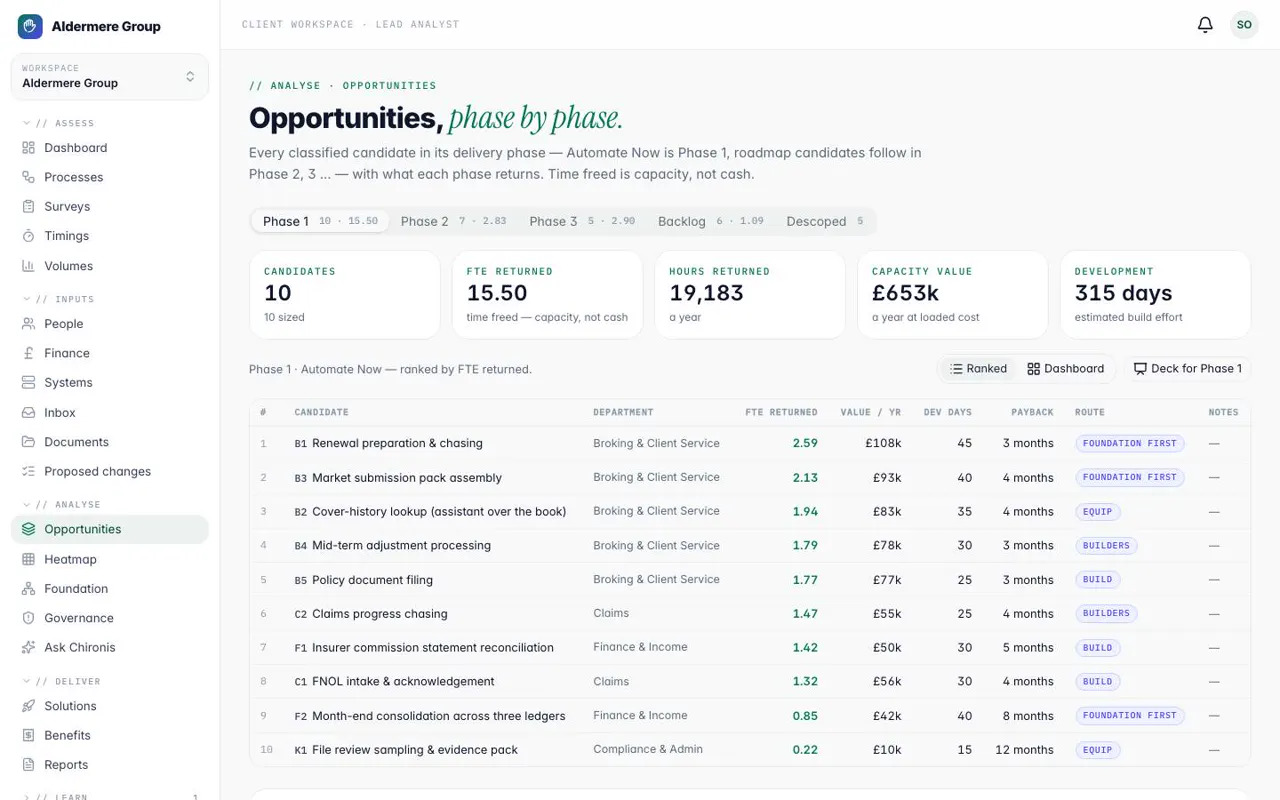
Task: Open File review sampling & evidence pack
Action: [750, 749]
